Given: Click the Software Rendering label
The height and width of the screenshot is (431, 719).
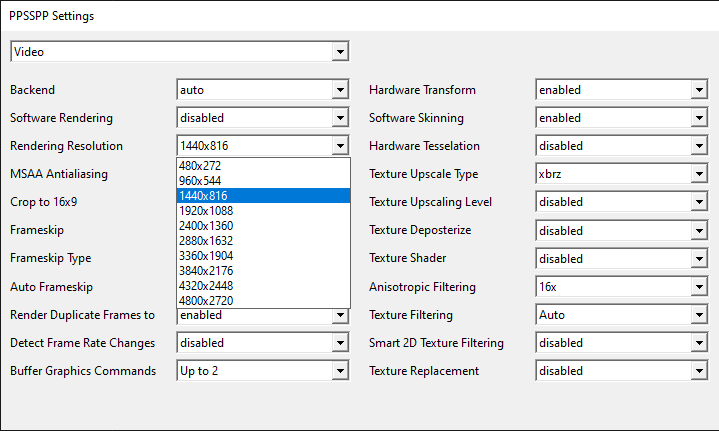Looking at the screenshot, I should [x=61, y=118].
